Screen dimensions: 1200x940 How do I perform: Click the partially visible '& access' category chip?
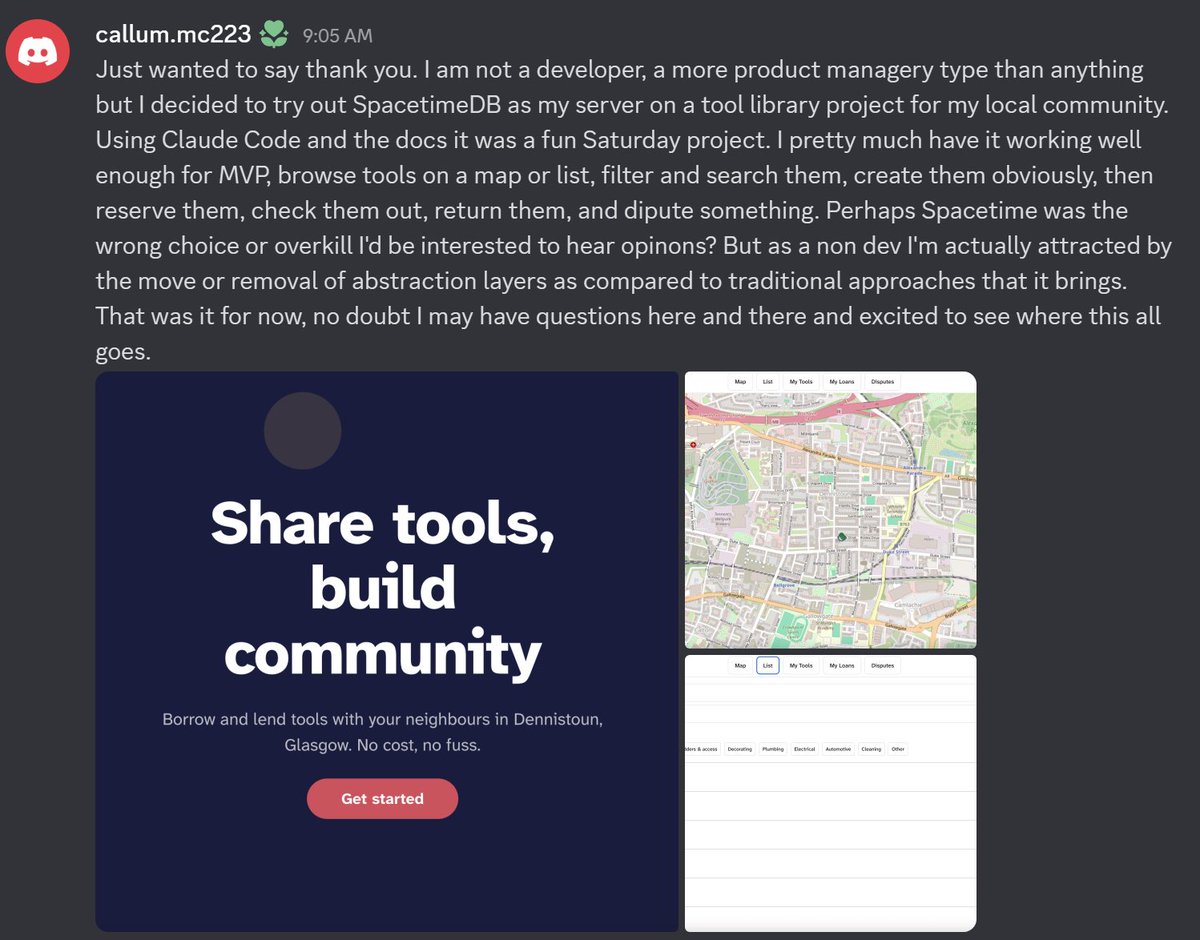[702, 749]
